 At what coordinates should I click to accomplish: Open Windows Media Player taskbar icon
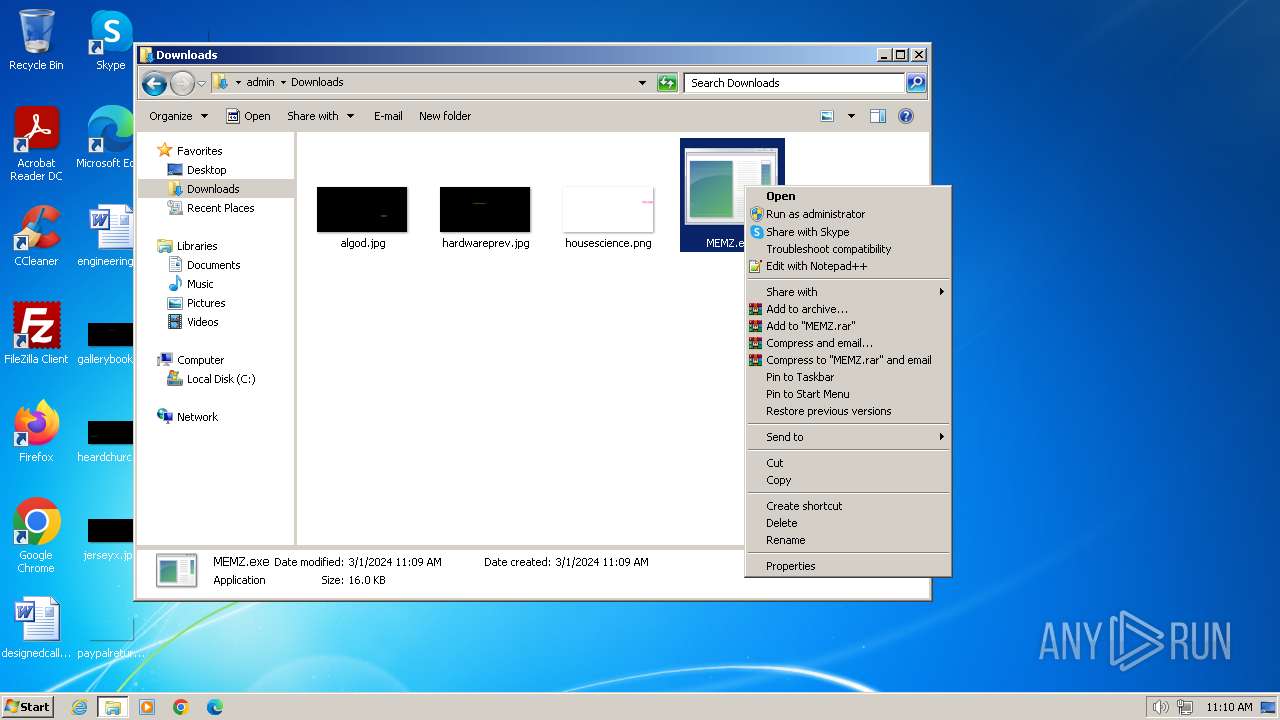click(x=147, y=707)
